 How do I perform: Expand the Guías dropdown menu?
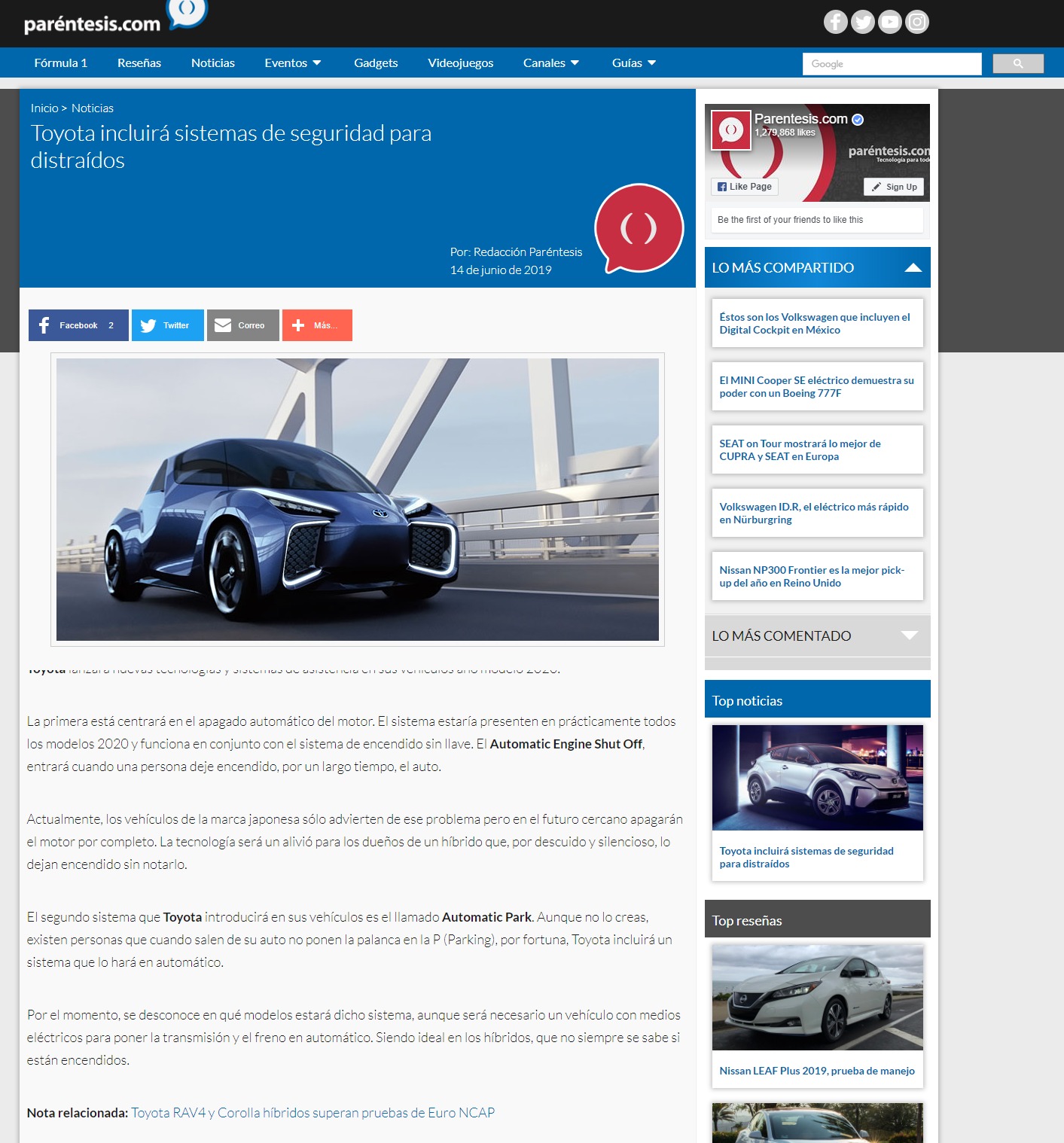click(634, 63)
